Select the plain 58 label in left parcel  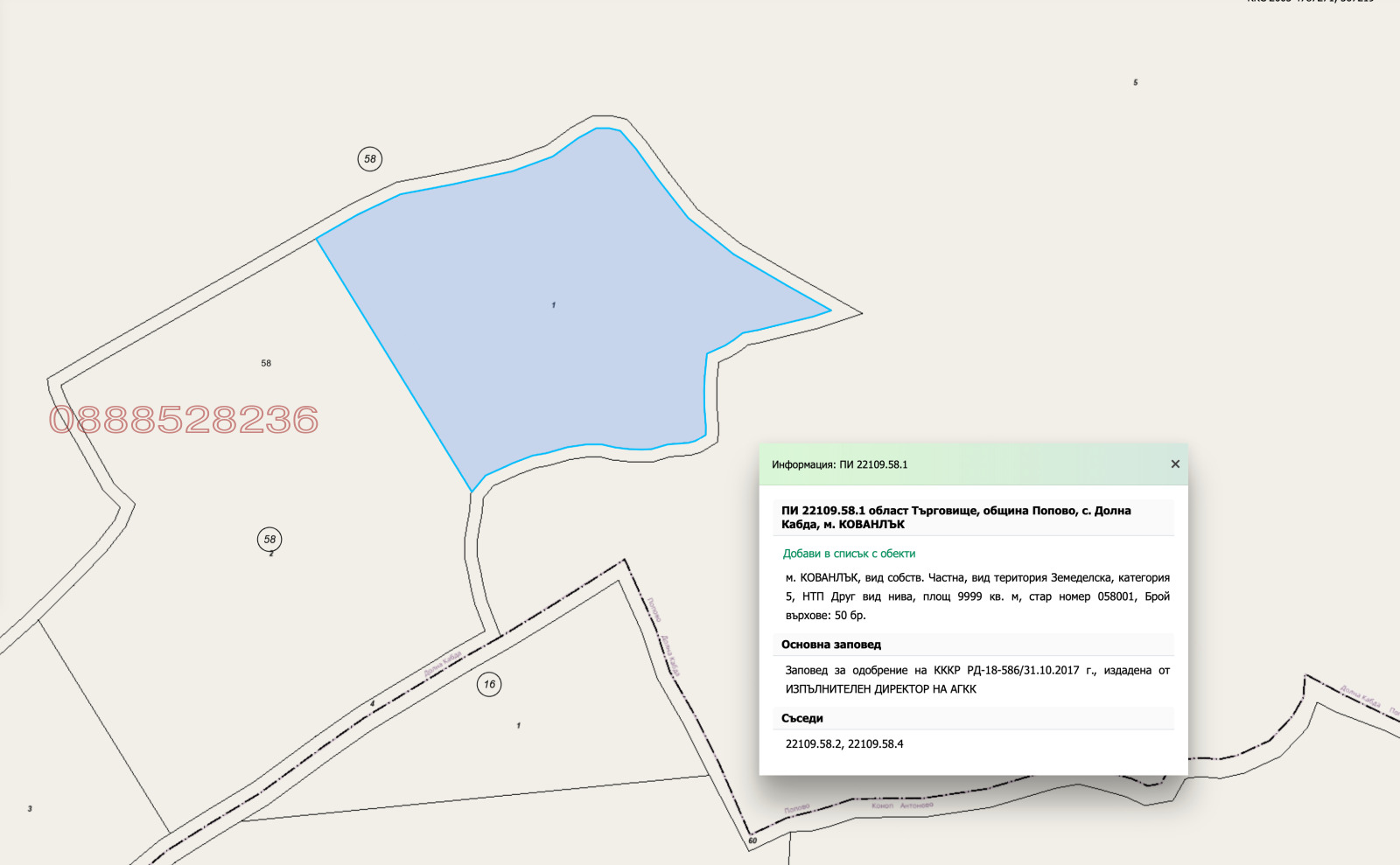[x=266, y=363]
